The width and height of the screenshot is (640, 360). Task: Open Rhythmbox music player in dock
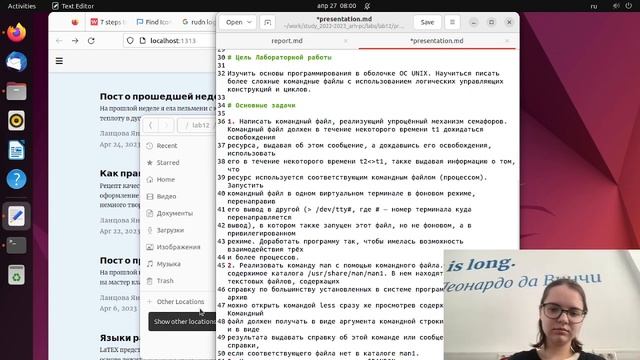click(x=16, y=121)
